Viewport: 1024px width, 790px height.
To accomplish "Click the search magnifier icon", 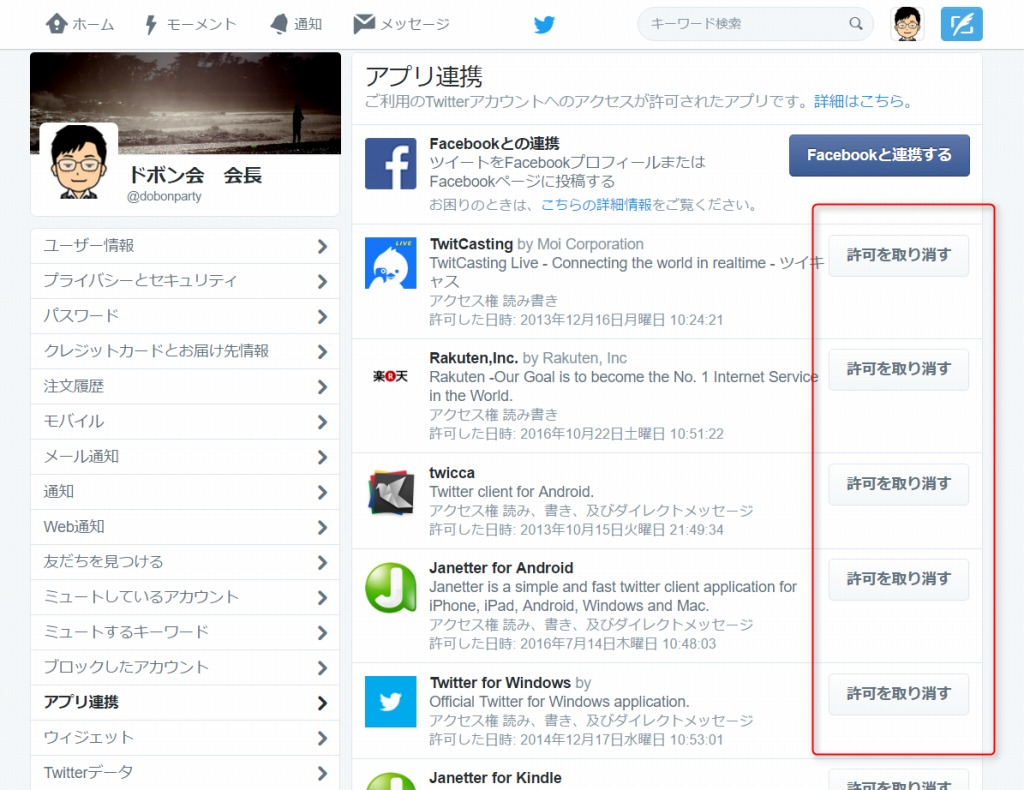I will [x=856, y=24].
